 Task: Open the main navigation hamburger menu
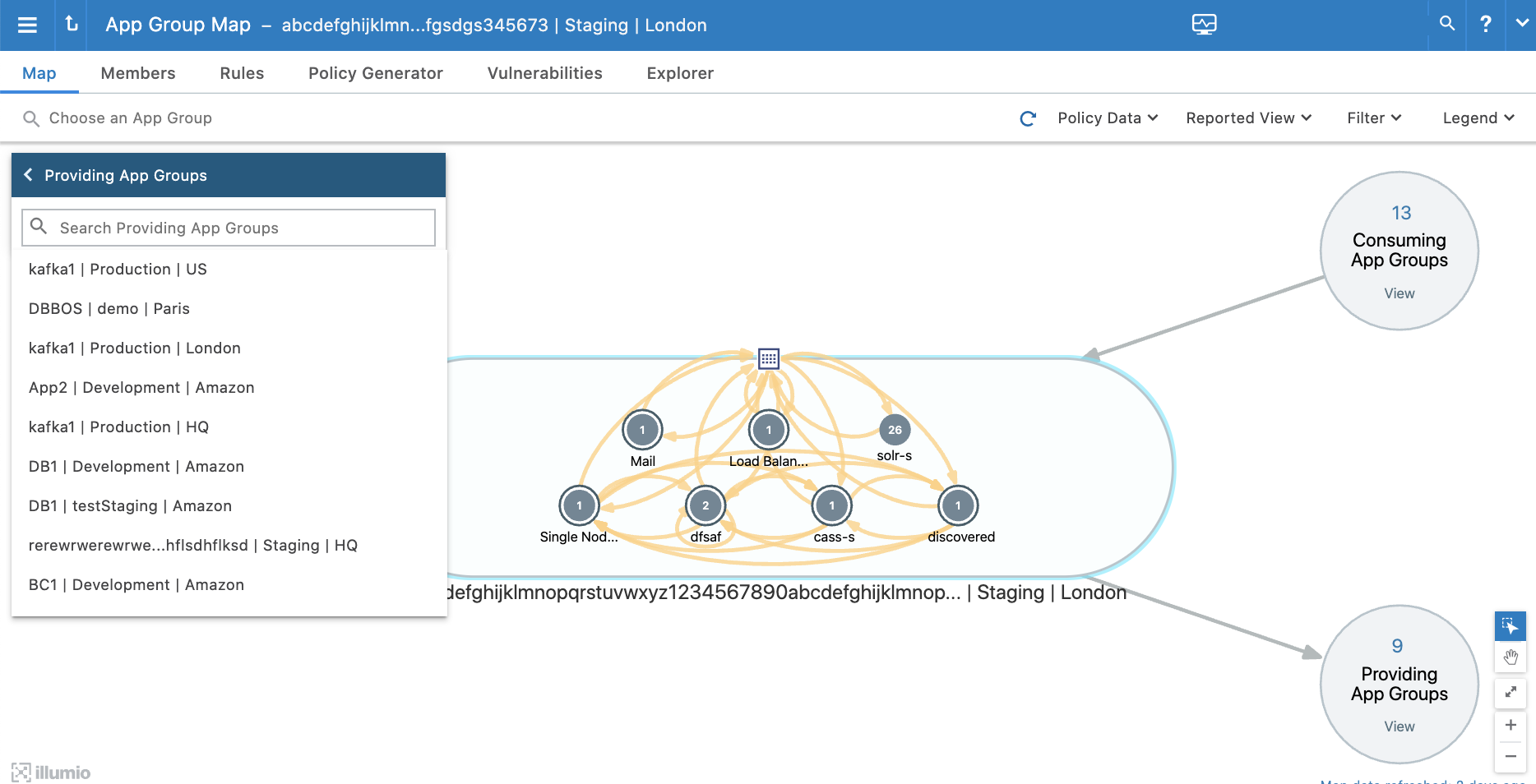tap(27, 25)
